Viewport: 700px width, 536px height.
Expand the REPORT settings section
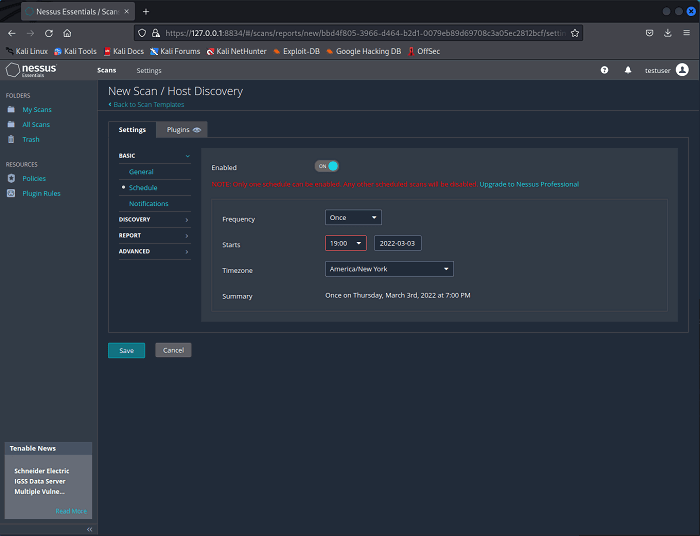pyautogui.click(x=154, y=236)
